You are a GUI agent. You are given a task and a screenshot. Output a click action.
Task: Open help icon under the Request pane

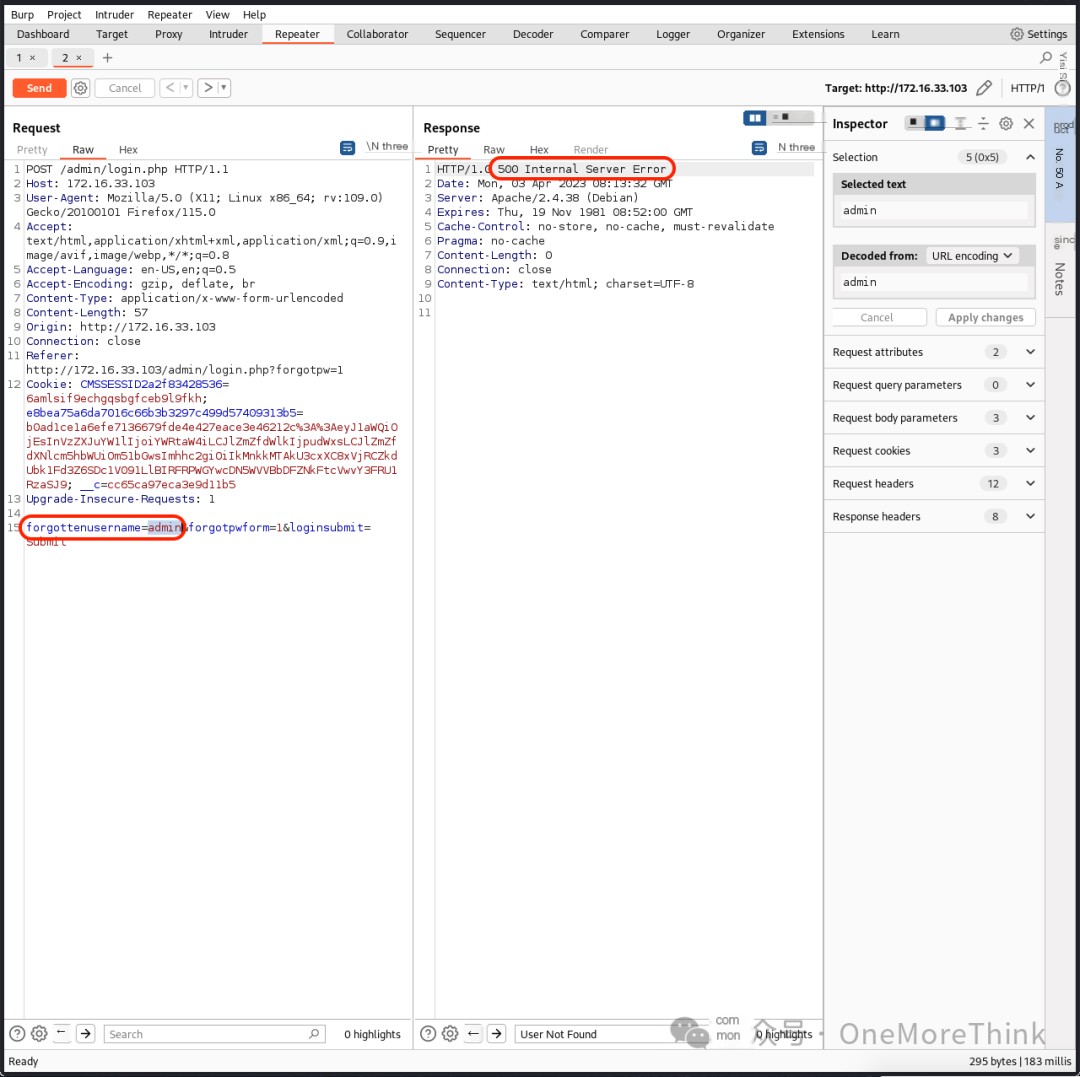pyautogui.click(x=17, y=1033)
